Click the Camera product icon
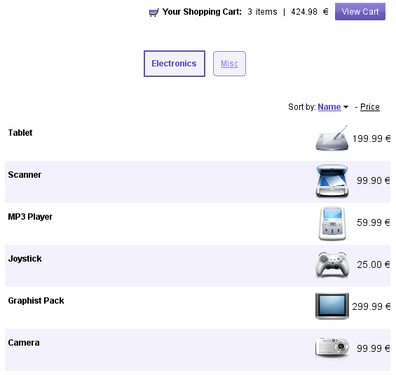Screen dimensions: 396x375 (x=332, y=348)
